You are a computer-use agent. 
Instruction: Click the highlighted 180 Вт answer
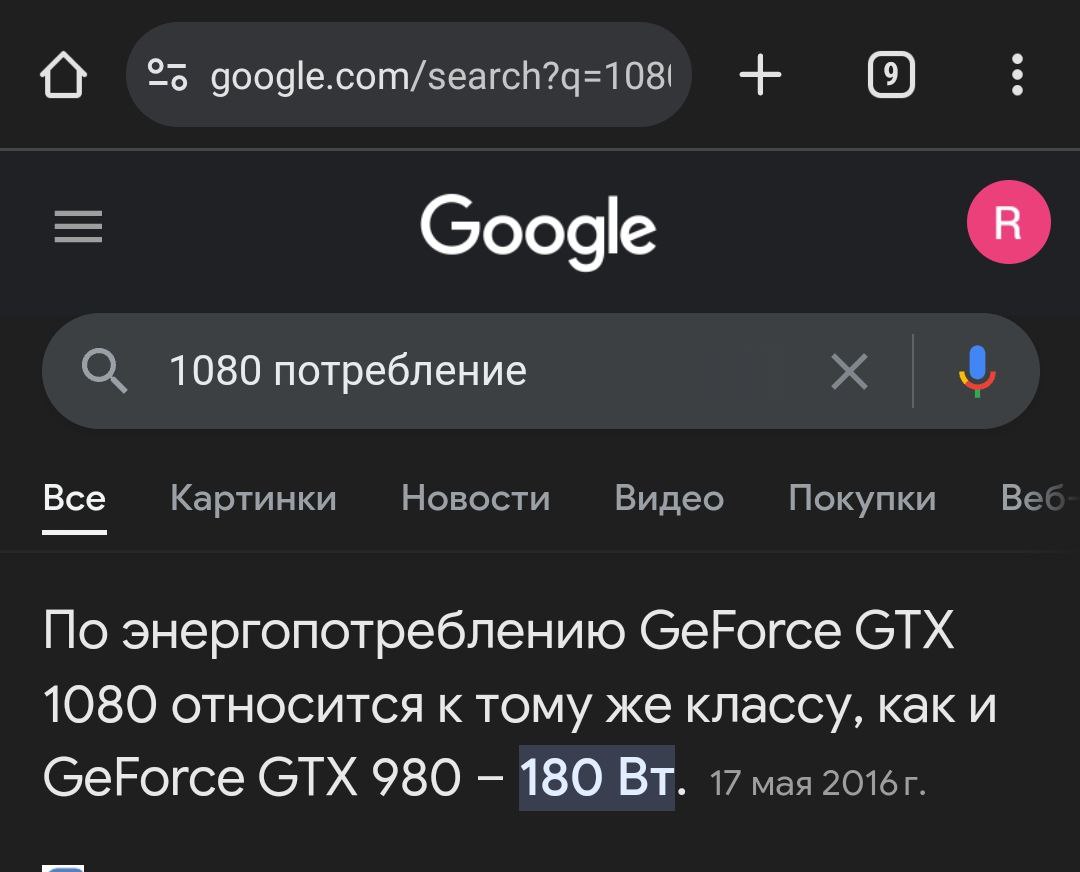(x=596, y=778)
